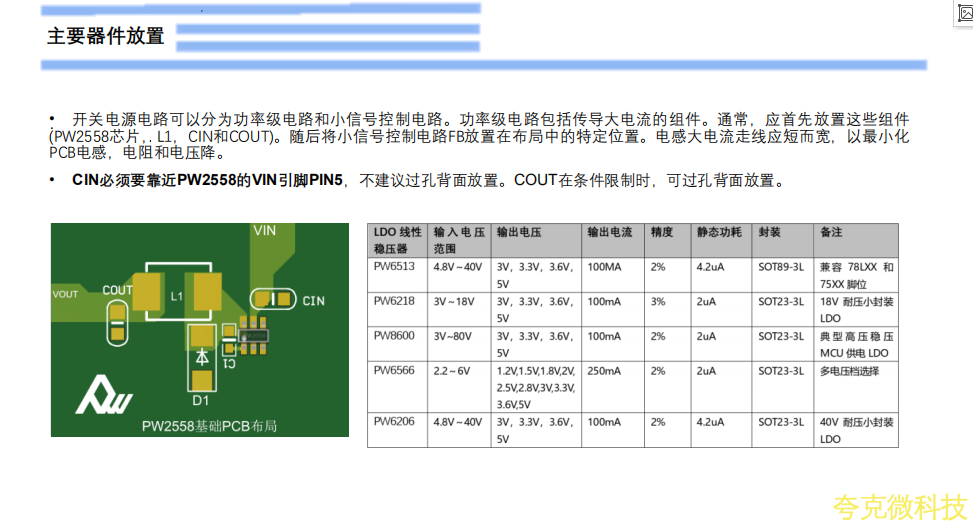The width and height of the screenshot is (973, 521).
Task: Click the 主要器件放置 heading
Action: 105,36
